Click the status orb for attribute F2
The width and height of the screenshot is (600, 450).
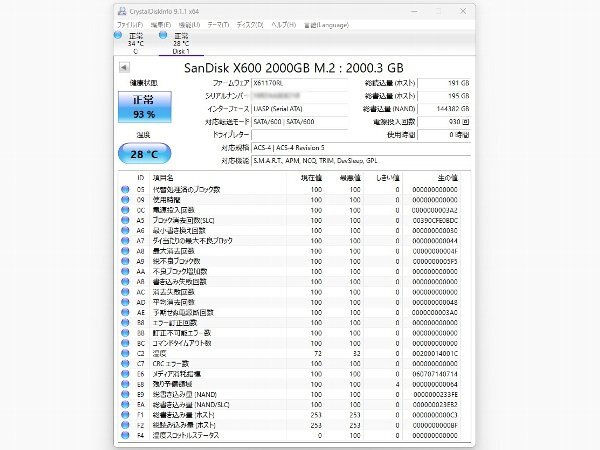pos(125,425)
